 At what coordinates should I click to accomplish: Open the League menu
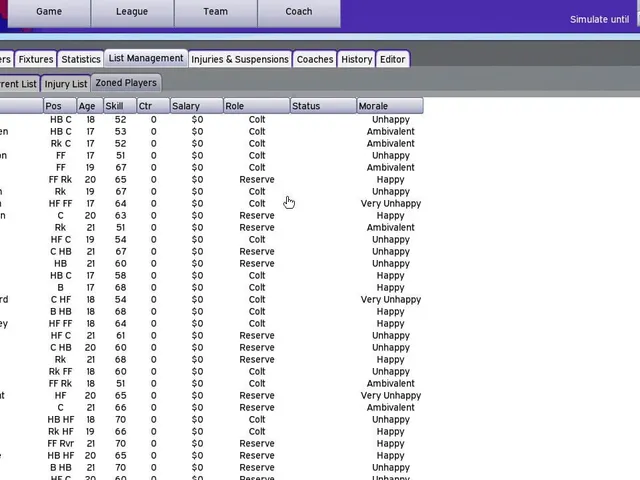132,12
